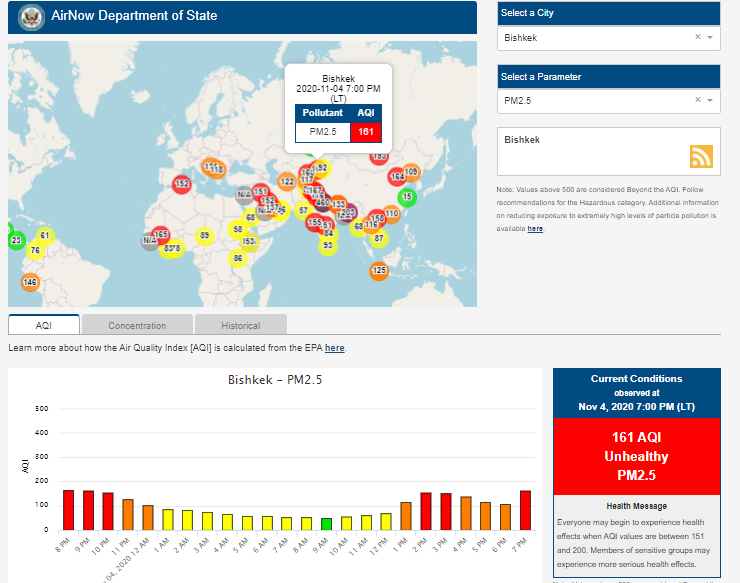Click the yellow map marker labeled 86
The height and width of the screenshot is (583, 740).
tap(238, 258)
